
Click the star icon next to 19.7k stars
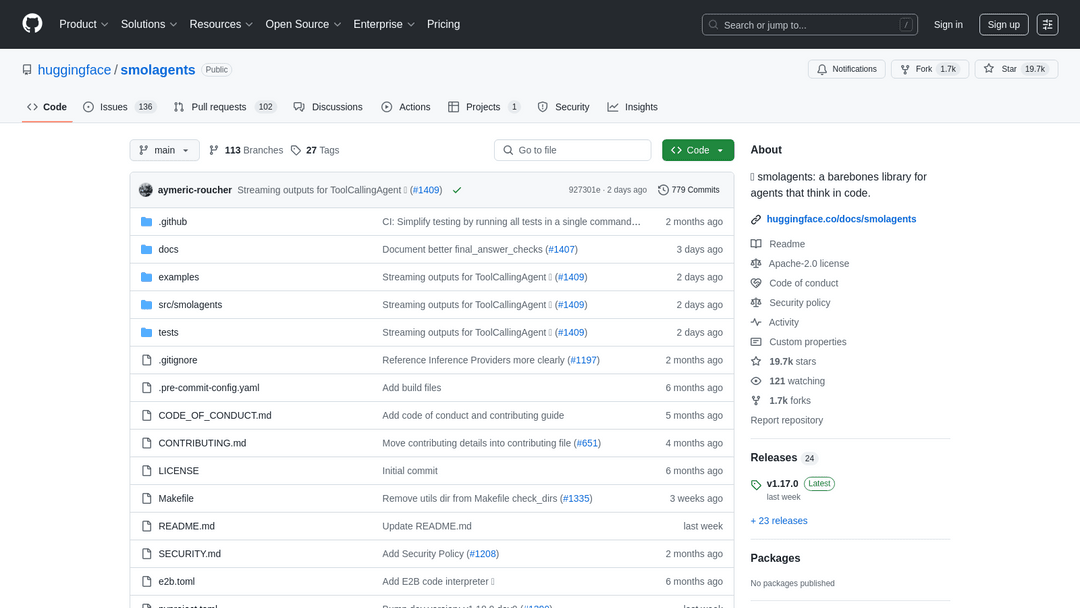pos(756,361)
